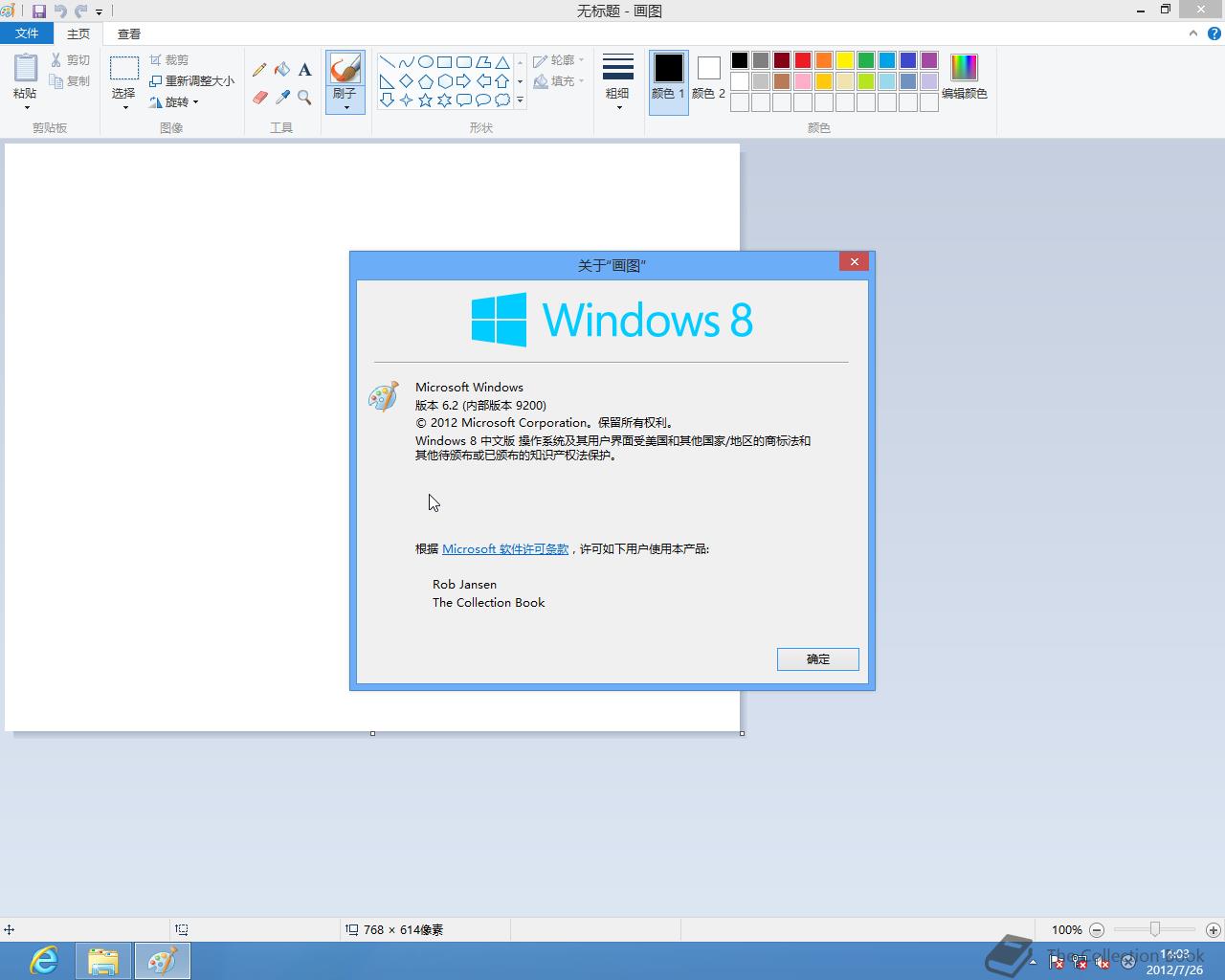Switch to the Home (主页) tab
This screenshot has width=1225, height=980.
point(78,33)
